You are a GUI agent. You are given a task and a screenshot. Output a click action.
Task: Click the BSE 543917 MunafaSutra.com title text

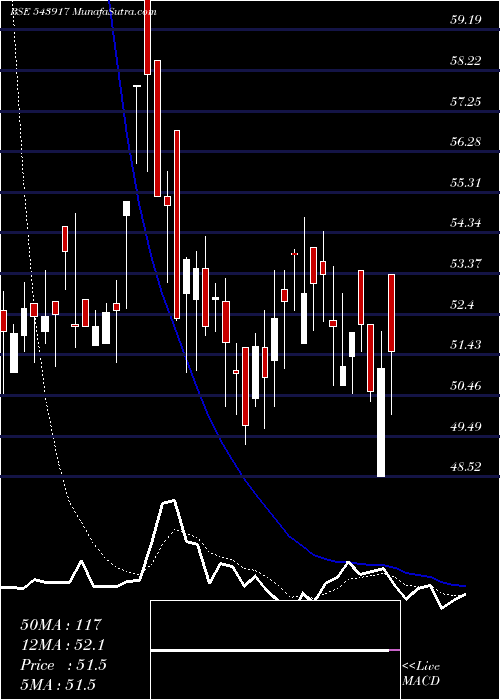(83, 12)
